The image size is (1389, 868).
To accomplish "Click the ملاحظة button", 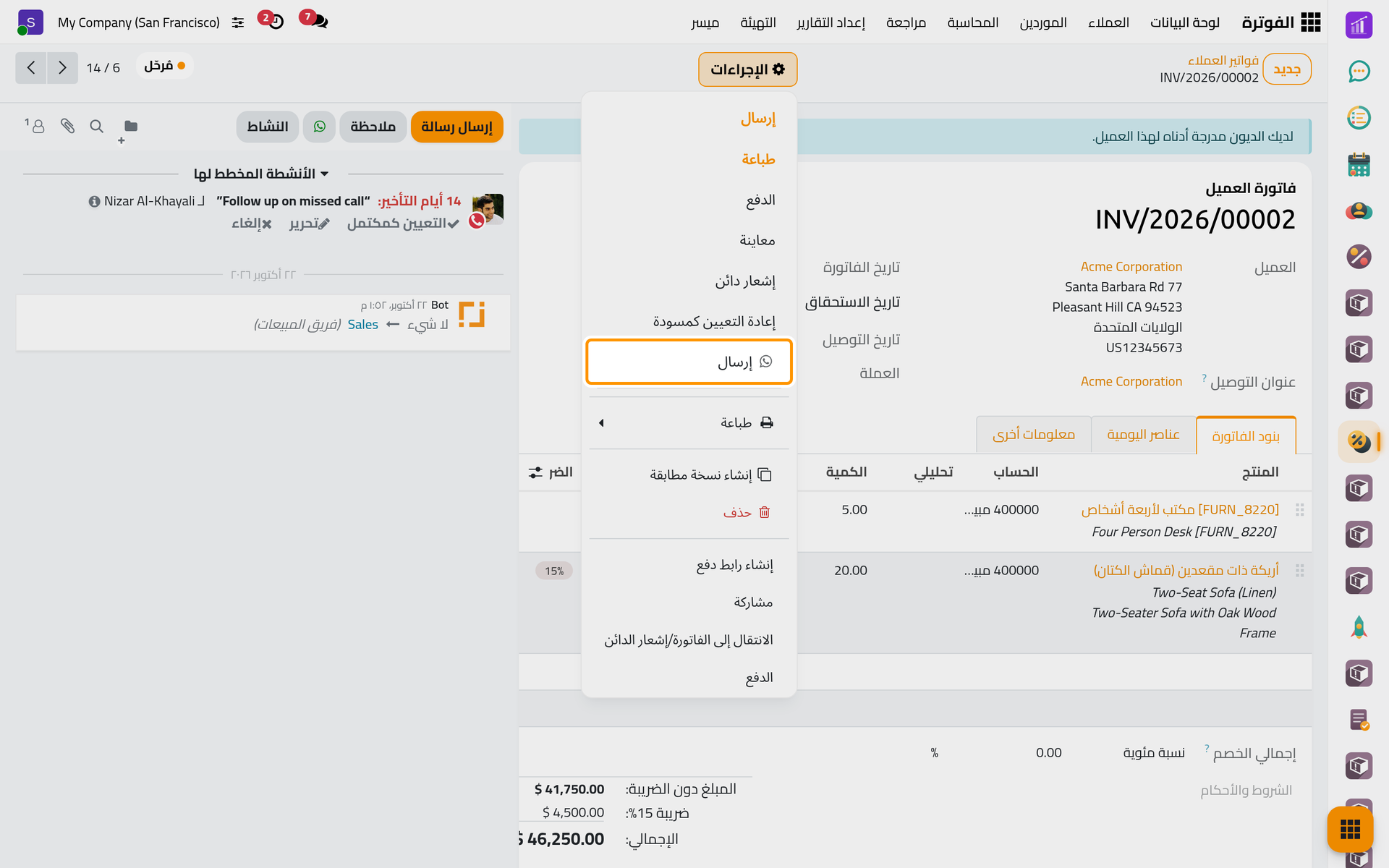I will (373, 127).
